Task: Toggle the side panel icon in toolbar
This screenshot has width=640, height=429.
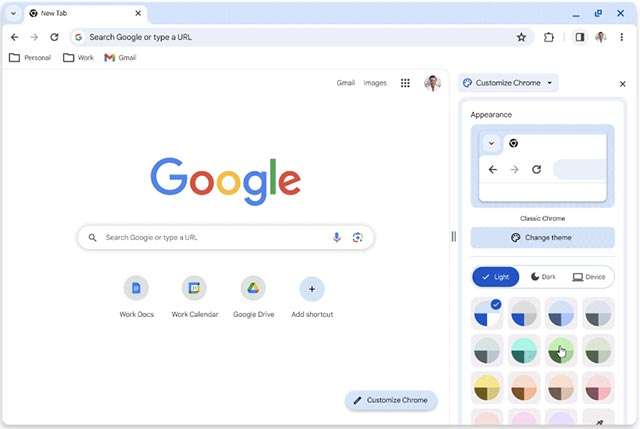Action: click(580, 38)
